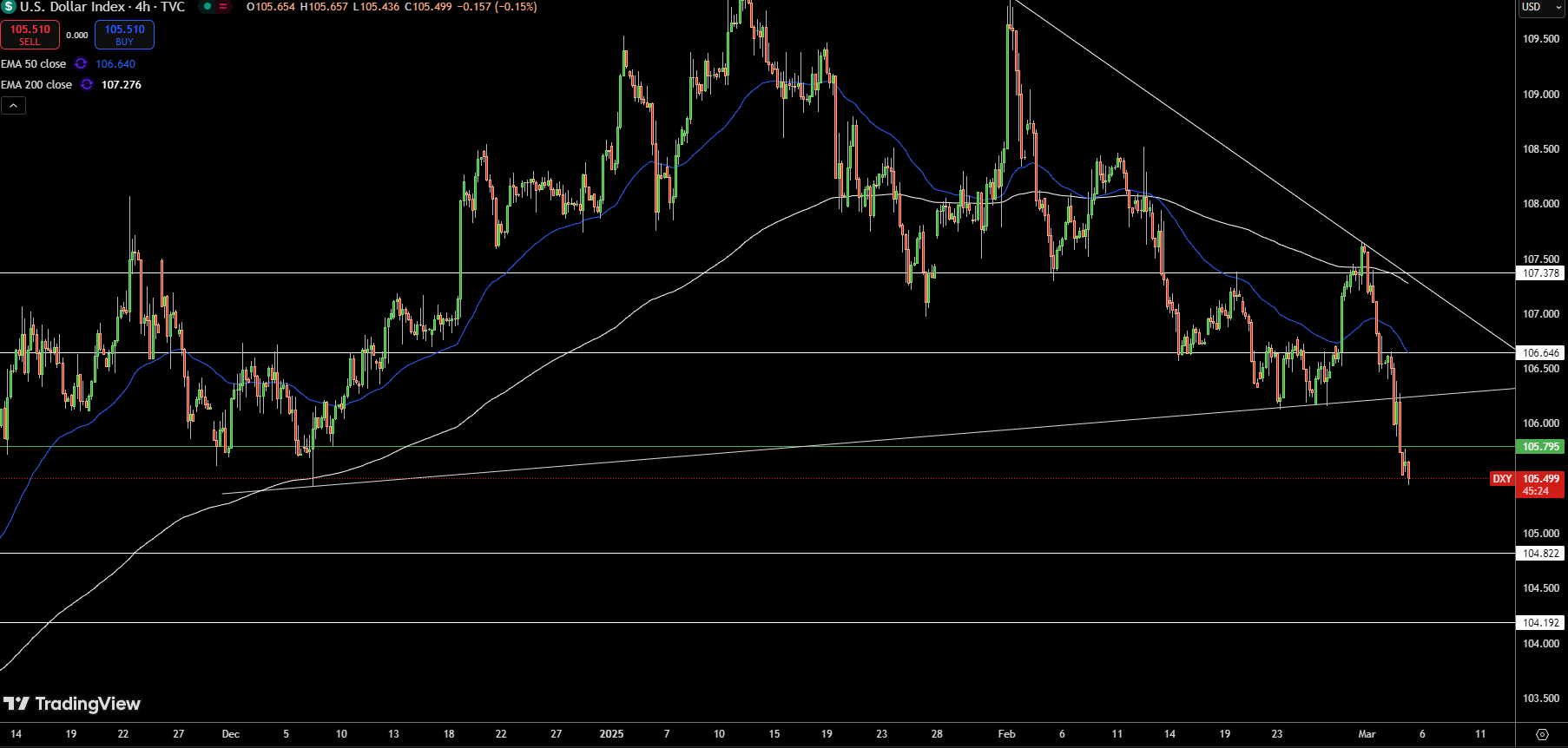Click the 107.378 horizontal line price label
Viewport: 1568px width, 748px height.
pyautogui.click(x=1541, y=273)
